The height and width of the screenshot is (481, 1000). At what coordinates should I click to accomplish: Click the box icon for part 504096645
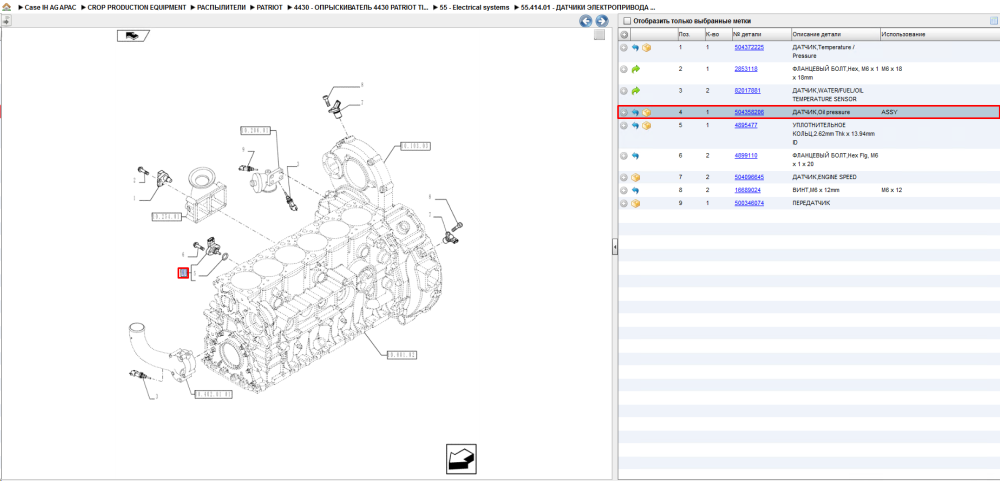point(635,177)
